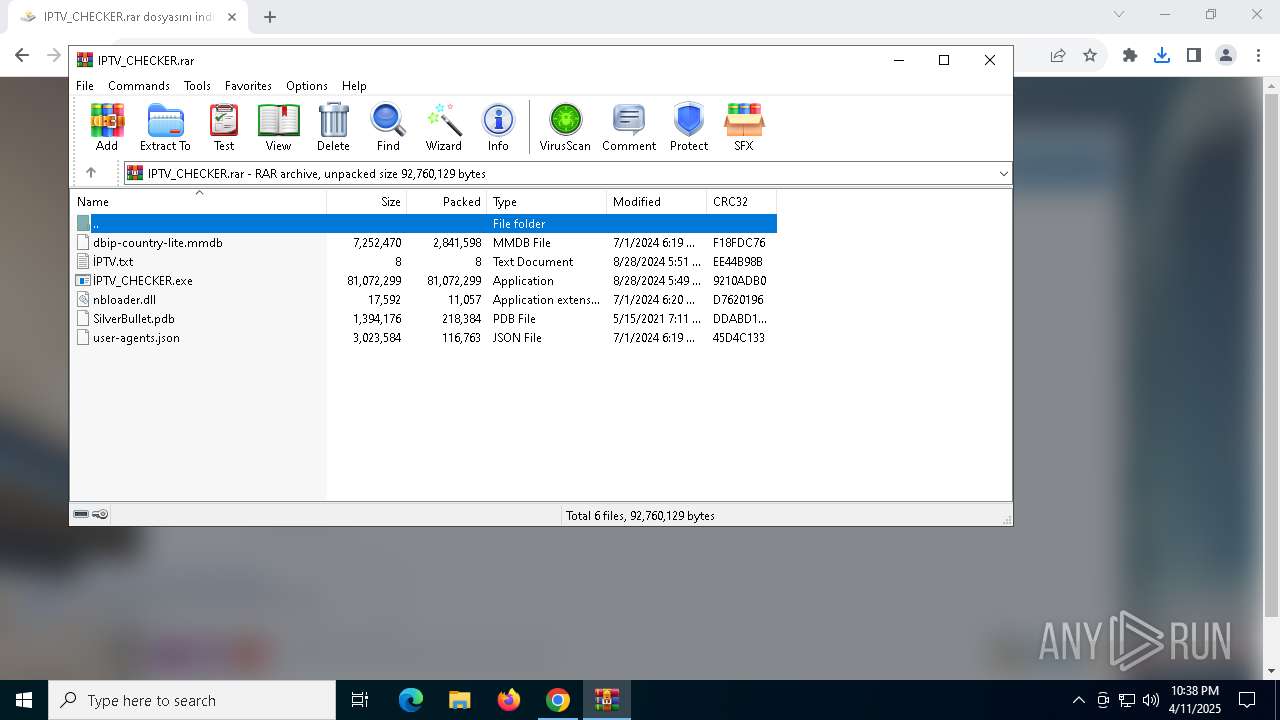The width and height of the screenshot is (1280, 720).
Task: Open Chrome downloads icon
Action: pos(1162,55)
